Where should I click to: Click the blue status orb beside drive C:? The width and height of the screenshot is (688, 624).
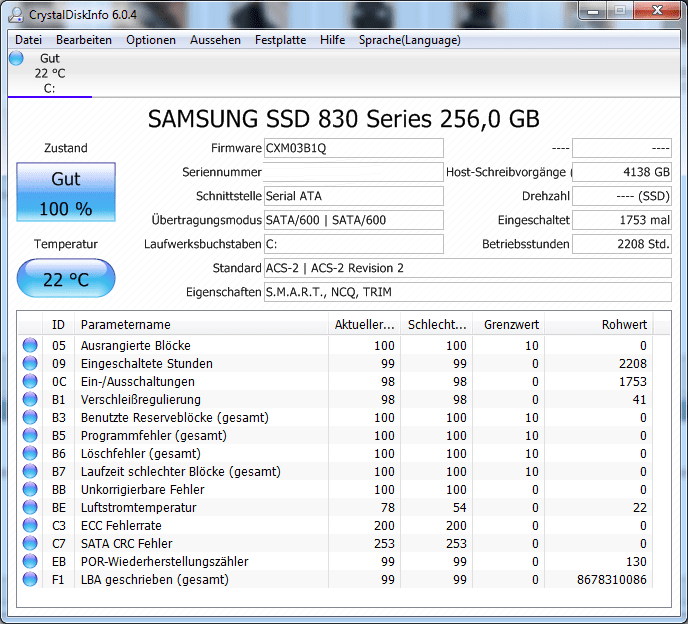pyautogui.click(x=16, y=58)
